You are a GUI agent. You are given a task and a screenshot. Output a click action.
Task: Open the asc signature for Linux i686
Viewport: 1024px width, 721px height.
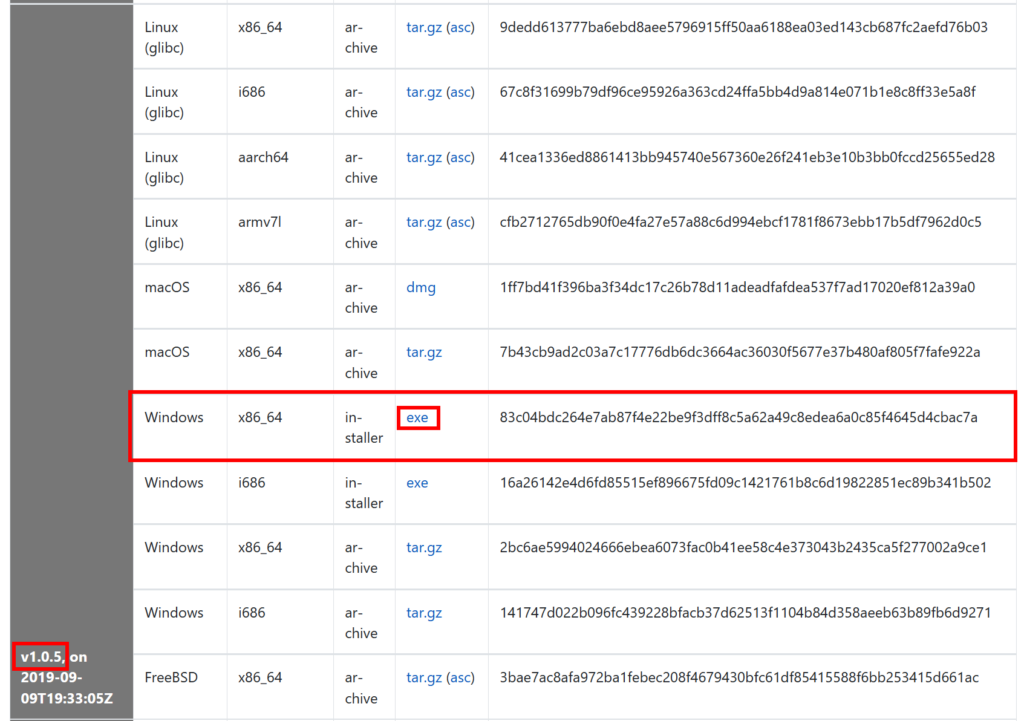point(460,92)
